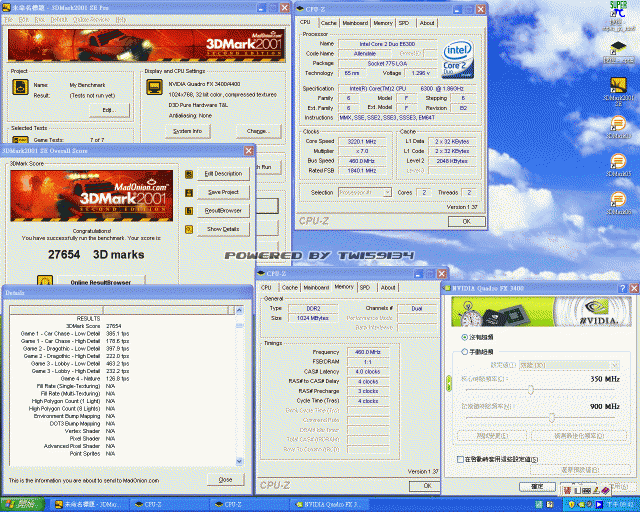This screenshot has height=512, width=640.
Task: Switch to Mainboard tab in upper CPU-Z
Action: (x=355, y=23)
